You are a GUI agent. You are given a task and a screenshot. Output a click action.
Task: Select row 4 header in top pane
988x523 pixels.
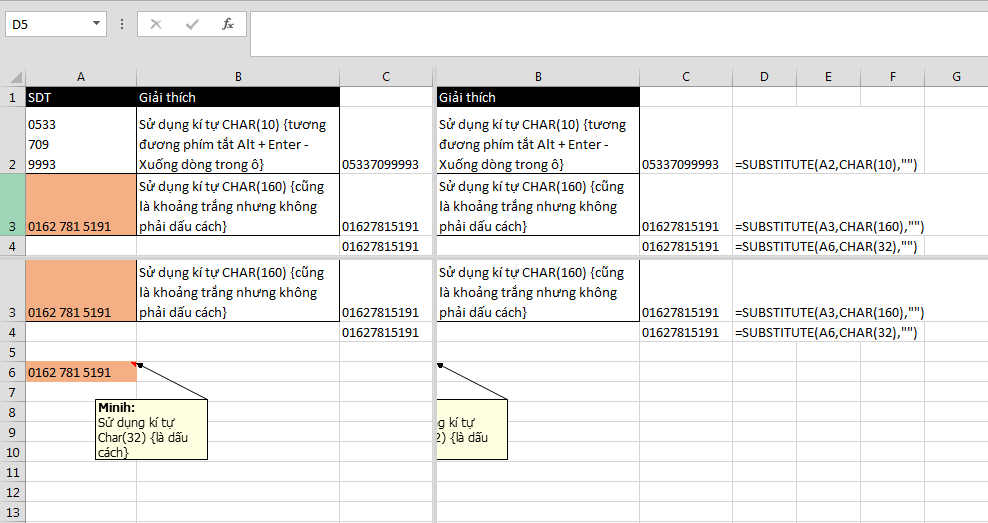pos(13,246)
